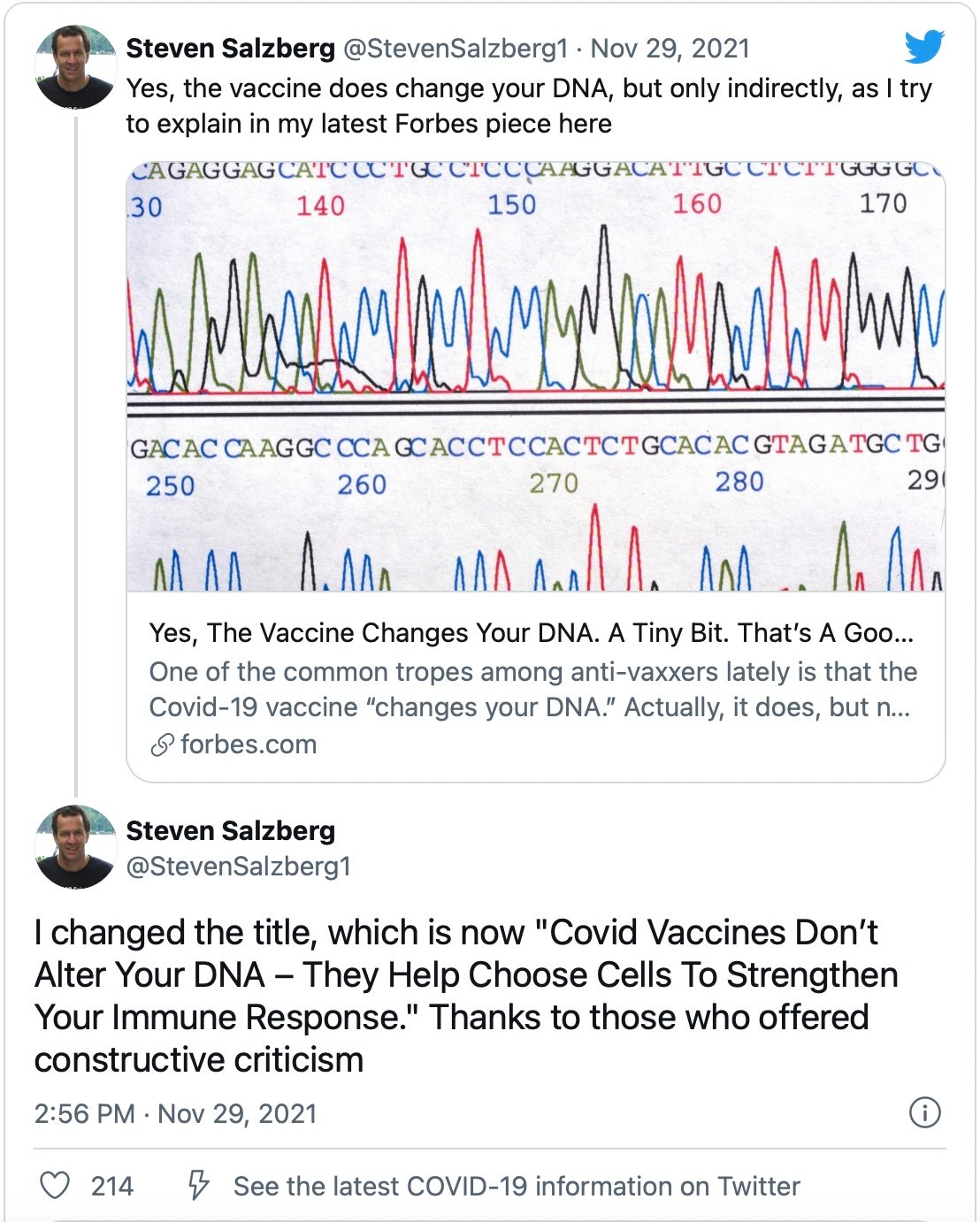Click the Nov 29, 2021 date in top tweet

[x=670, y=49]
